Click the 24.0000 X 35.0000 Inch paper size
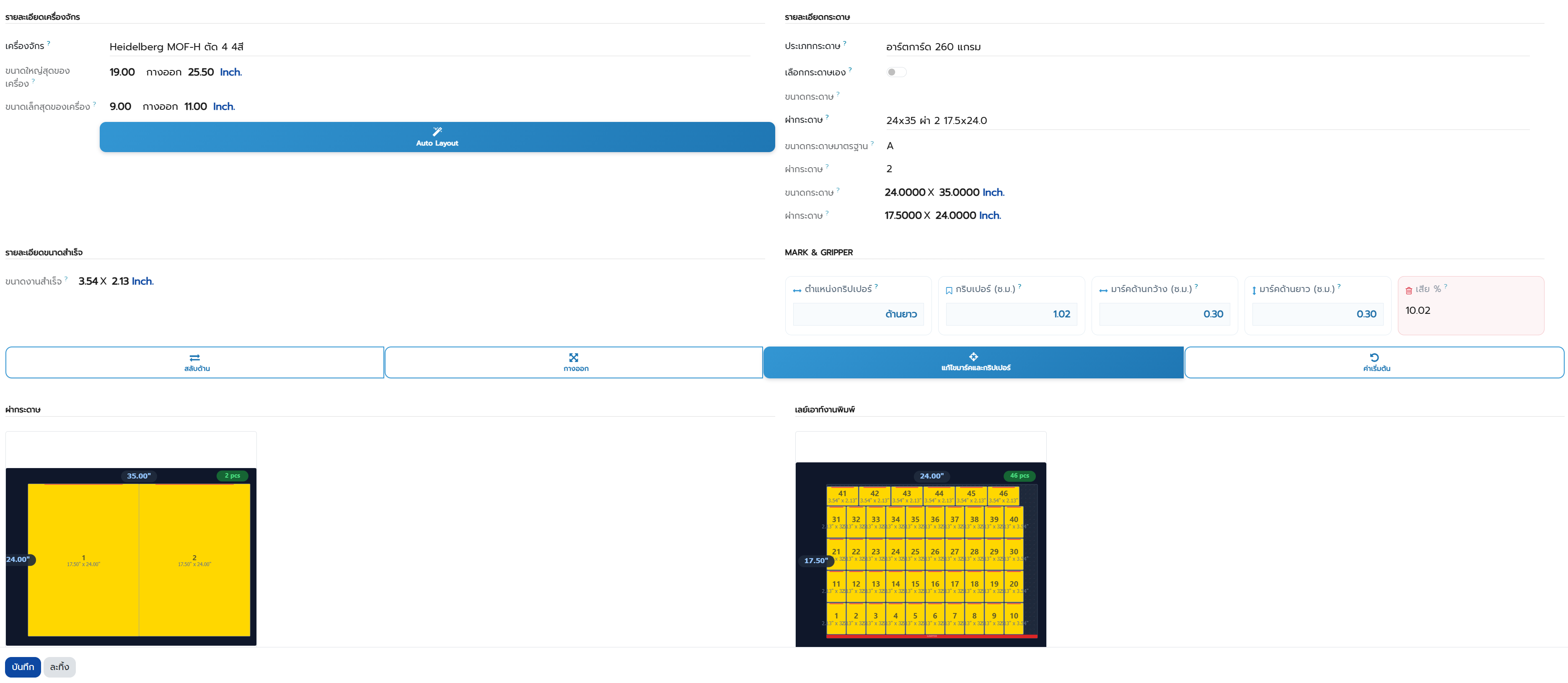The image size is (1568, 683). [944, 192]
